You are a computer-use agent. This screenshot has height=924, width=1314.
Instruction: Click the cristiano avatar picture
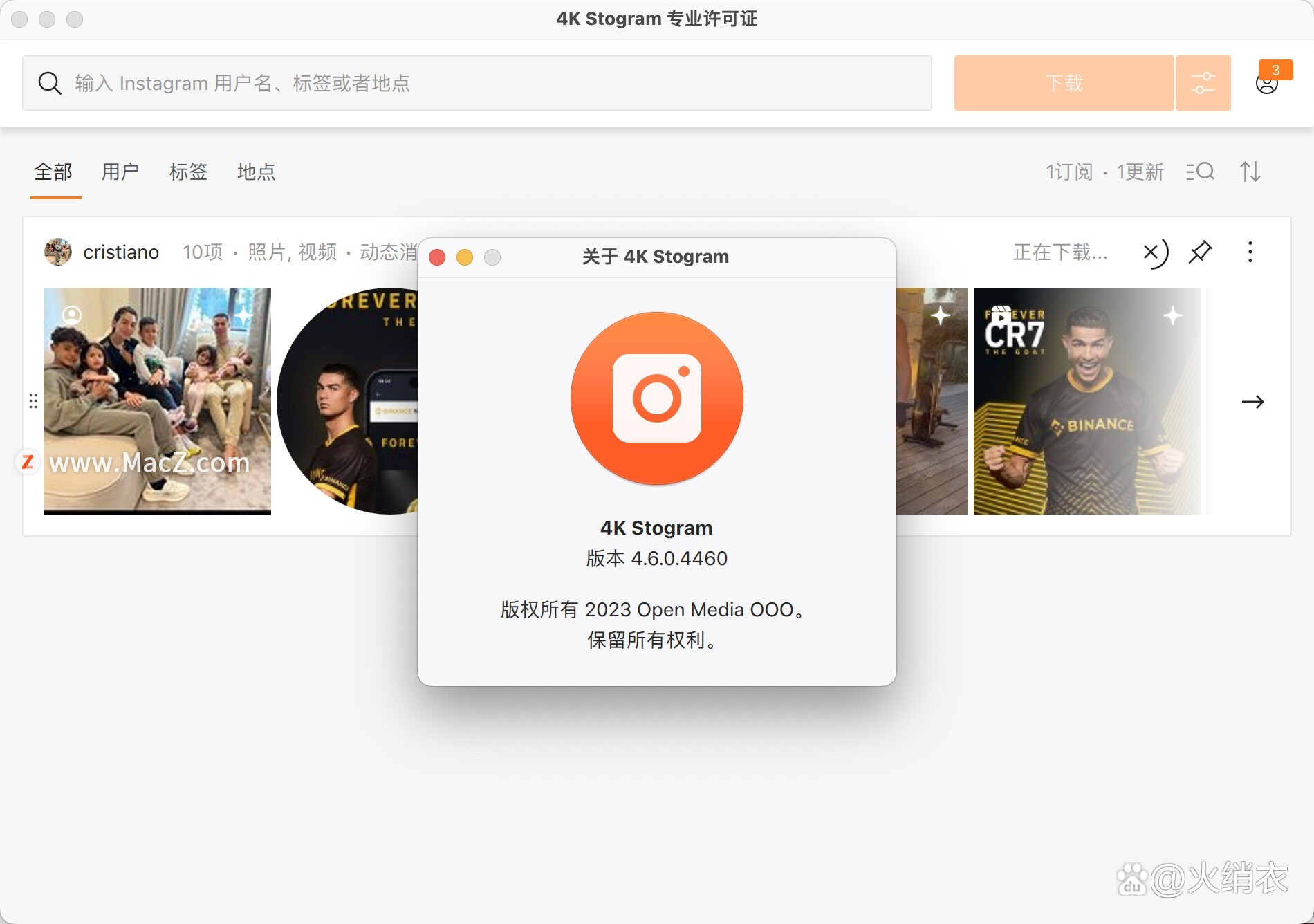[58, 252]
